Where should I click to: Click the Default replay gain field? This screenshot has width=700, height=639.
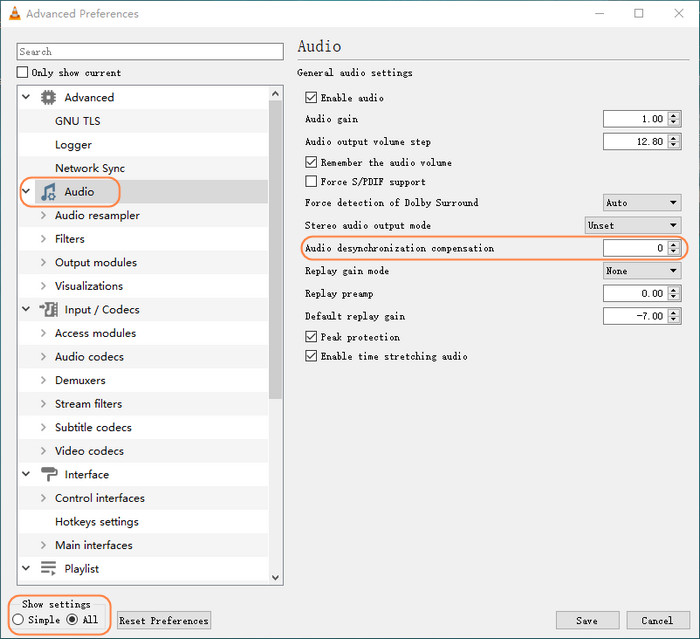[636, 316]
